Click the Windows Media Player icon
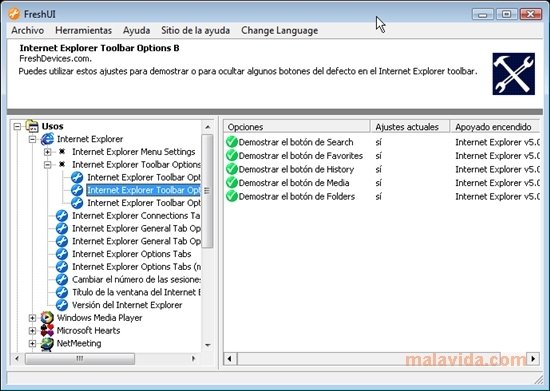Viewport: 550px width, 391px height. click(47, 318)
